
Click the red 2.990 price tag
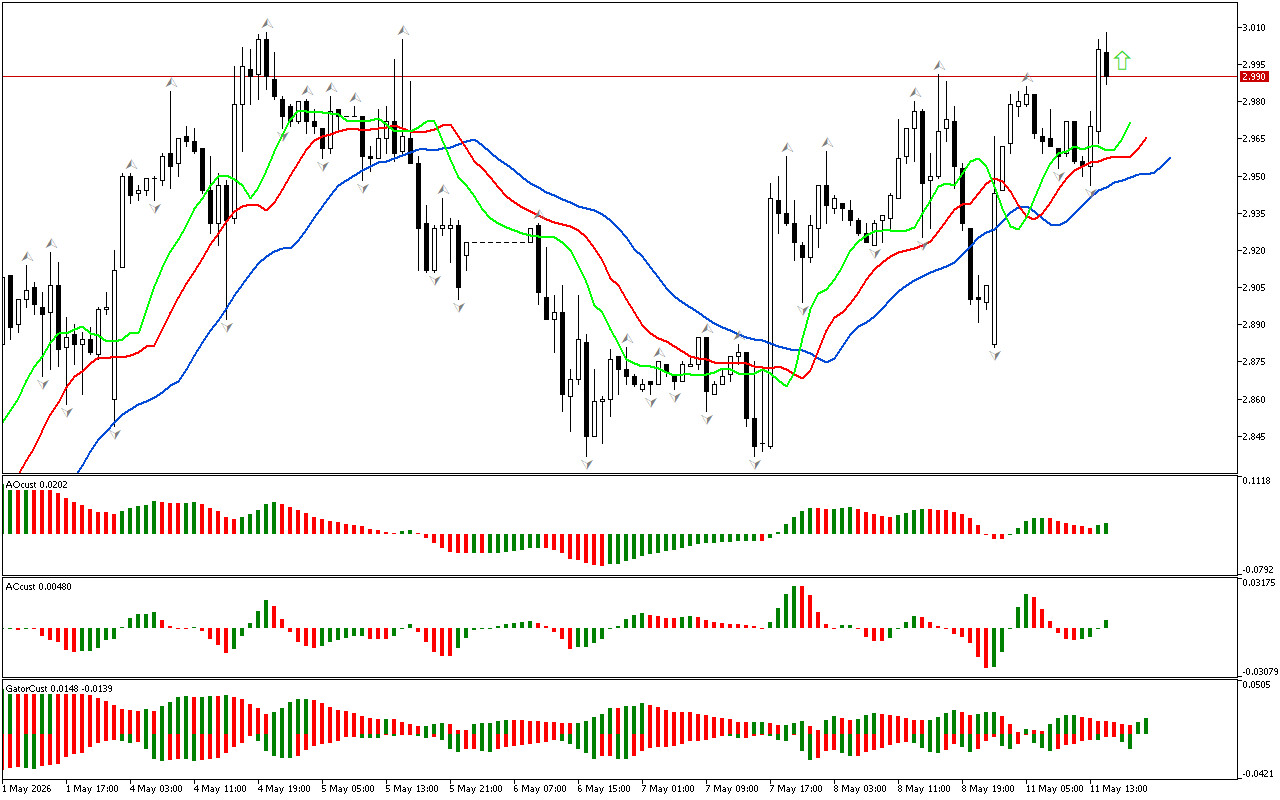pos(1253,77)
